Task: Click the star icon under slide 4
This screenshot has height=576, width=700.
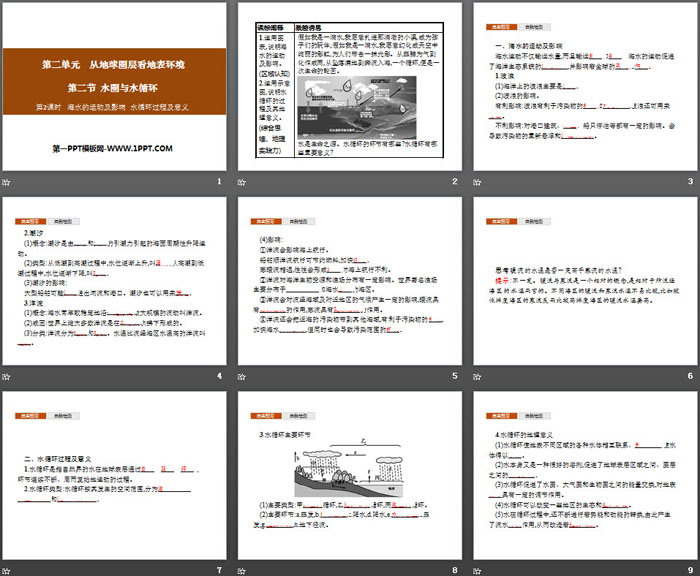Action: (6, 377)
